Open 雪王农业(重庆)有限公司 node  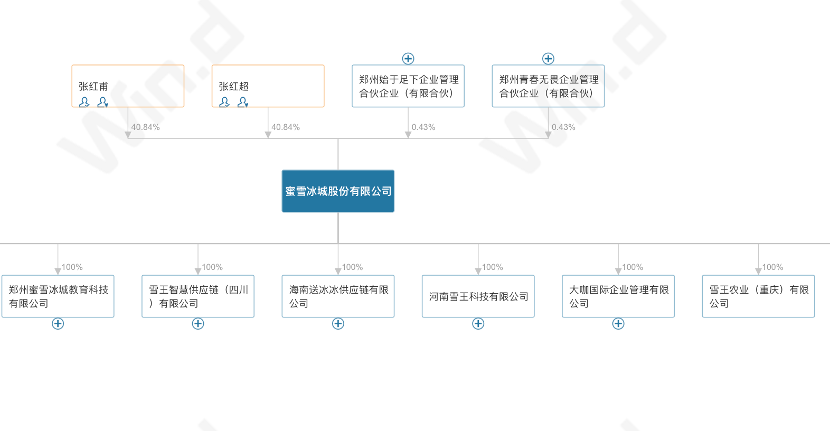point(759,296)
